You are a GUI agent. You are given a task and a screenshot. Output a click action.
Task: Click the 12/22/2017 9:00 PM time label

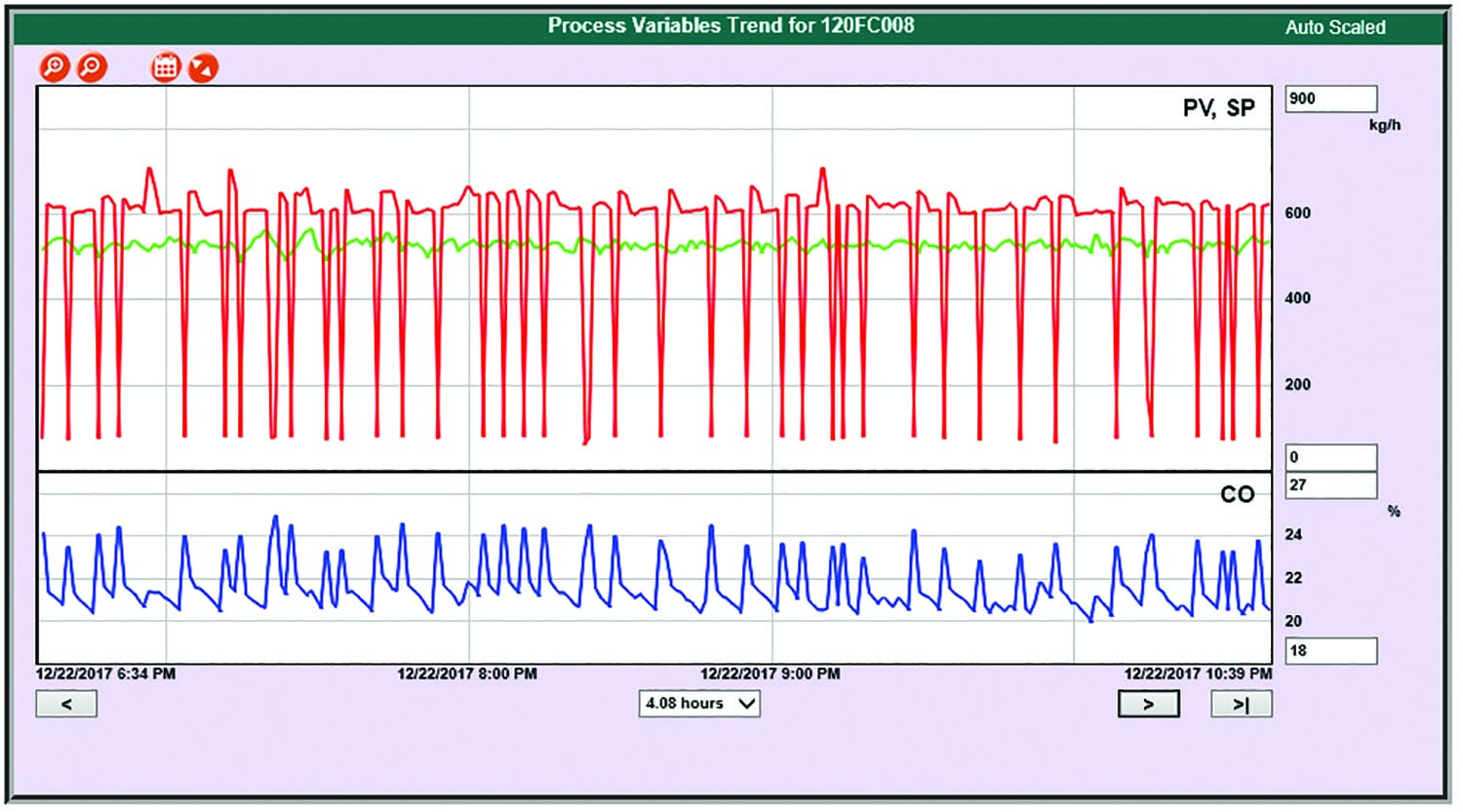pos(770,674)
